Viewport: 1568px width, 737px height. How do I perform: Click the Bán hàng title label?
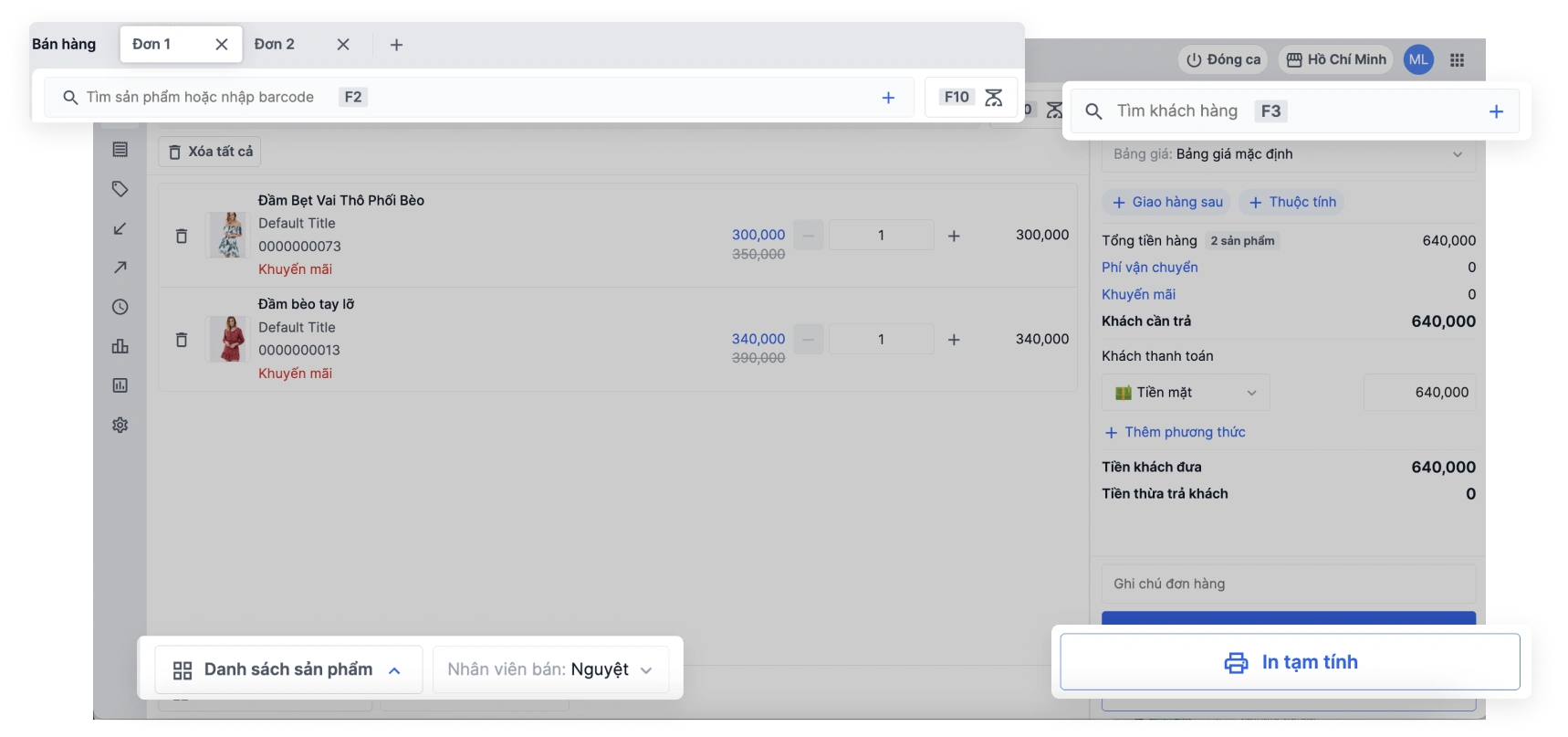click(x=64, y=44)
